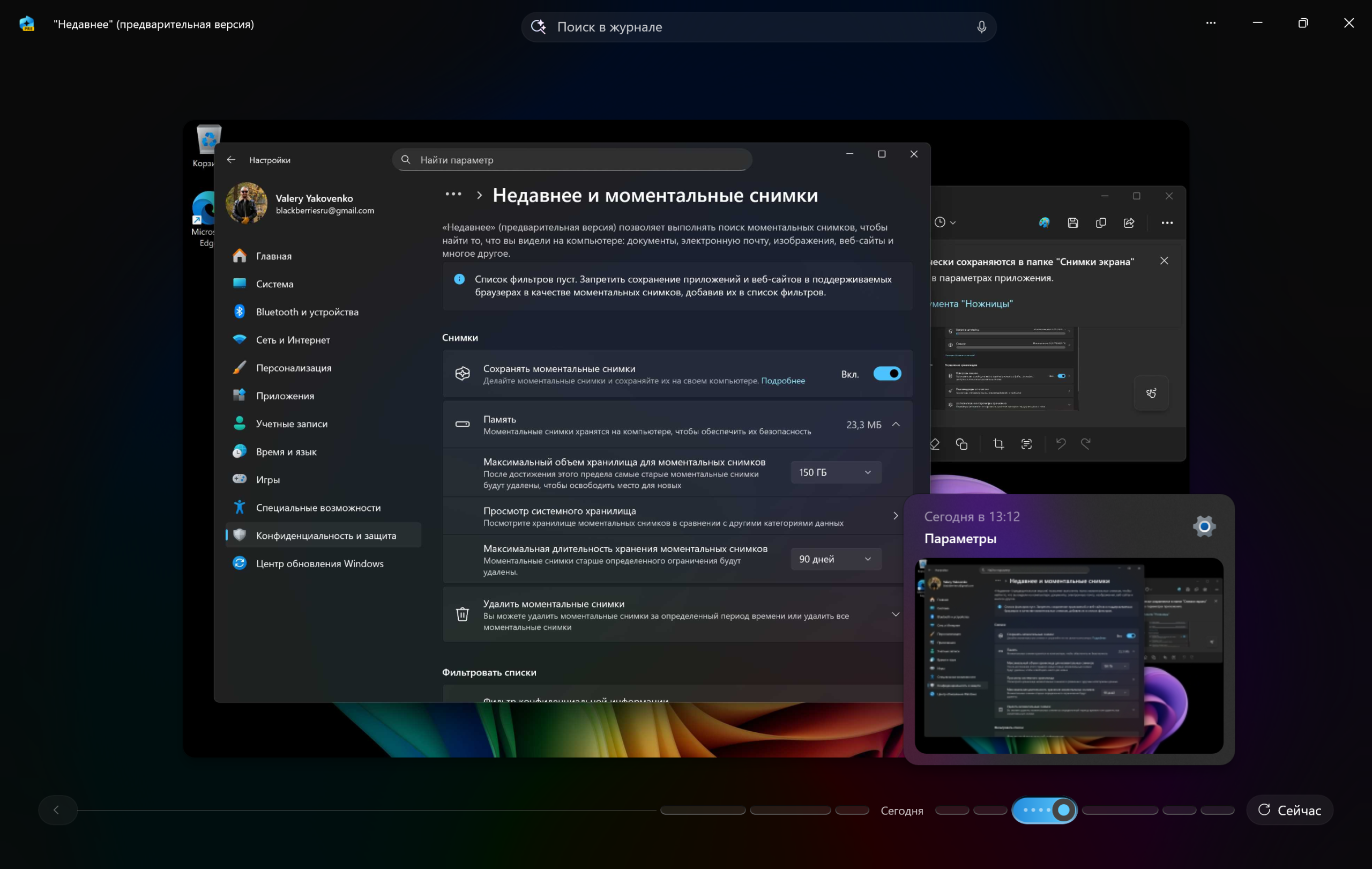Click the microphone icon in journal search

click(x=981, y=27)
